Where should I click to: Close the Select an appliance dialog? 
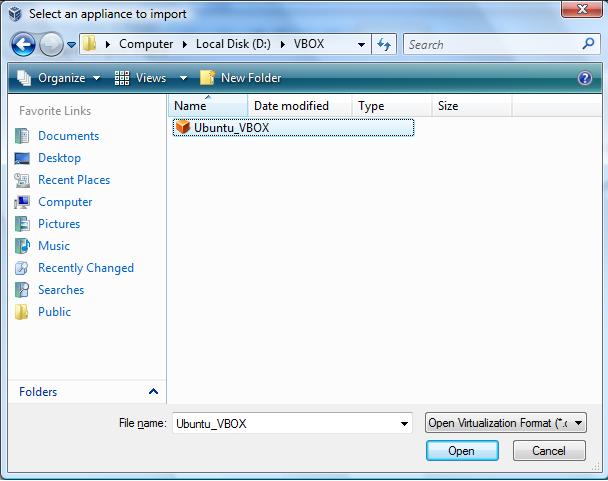[x=582, y=9]
